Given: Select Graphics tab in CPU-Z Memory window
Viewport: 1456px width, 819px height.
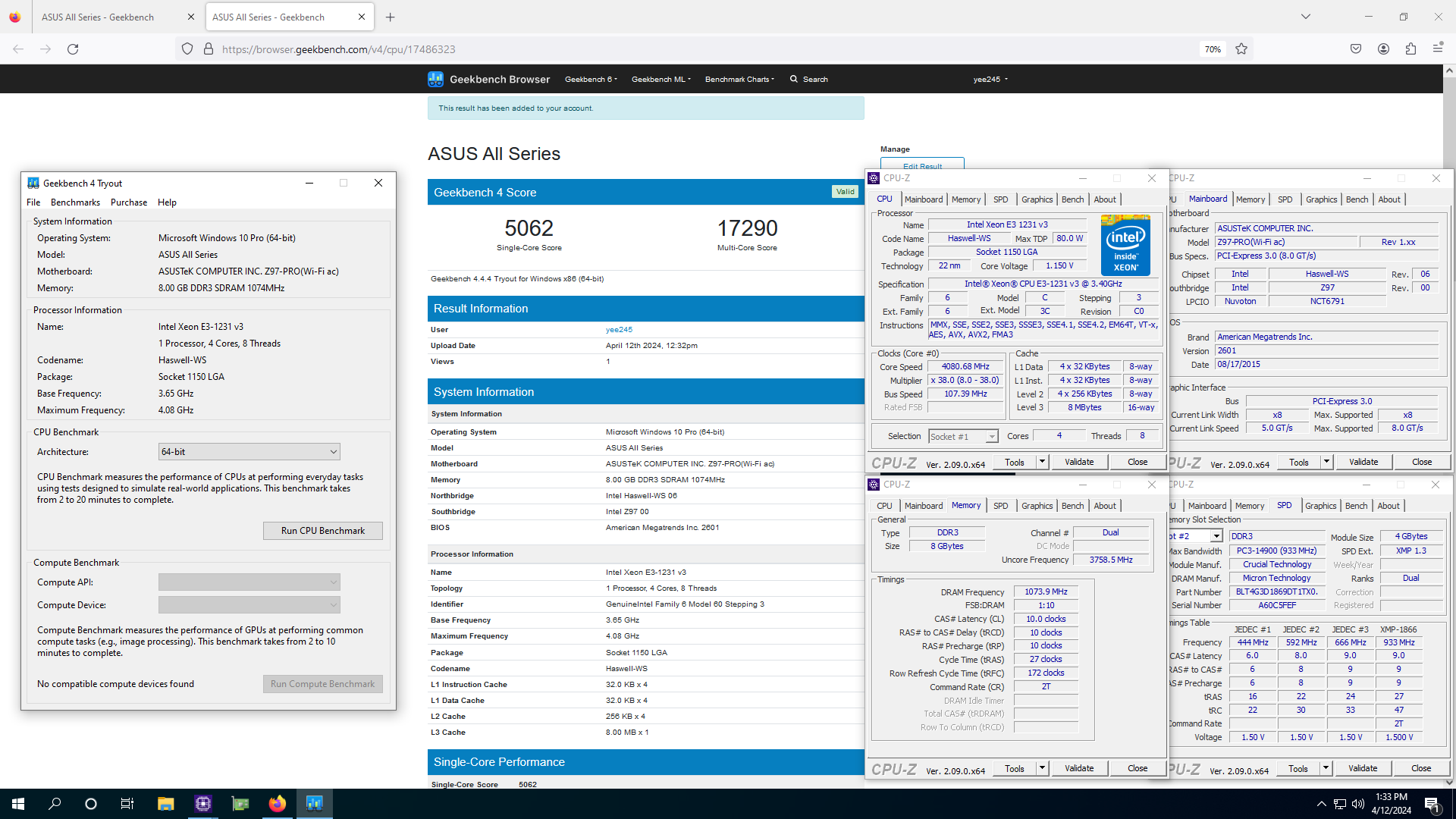Looking at the screenshot, I should coord(1037,506).
